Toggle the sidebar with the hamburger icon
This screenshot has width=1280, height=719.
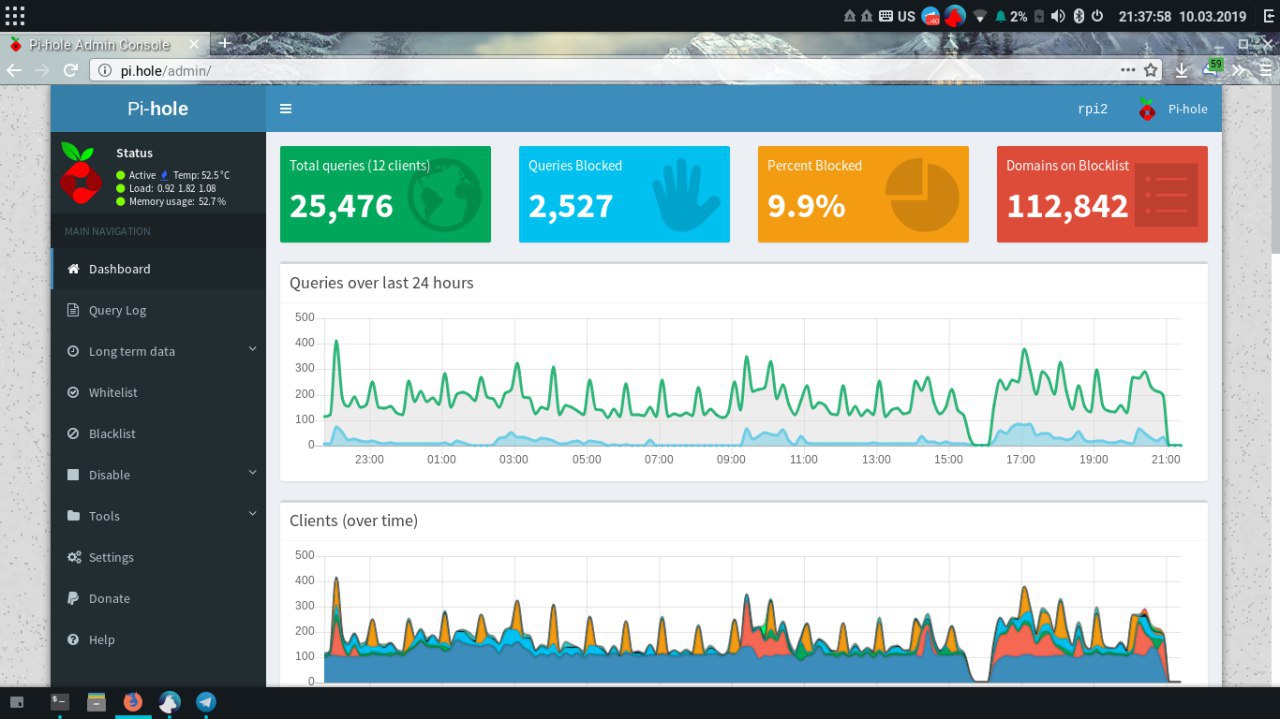tap(286, 109)
